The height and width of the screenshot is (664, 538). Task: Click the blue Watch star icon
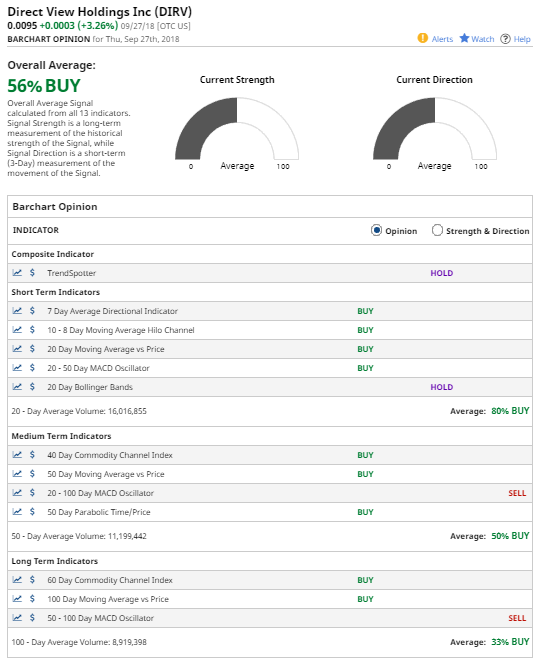click(464, 38)
